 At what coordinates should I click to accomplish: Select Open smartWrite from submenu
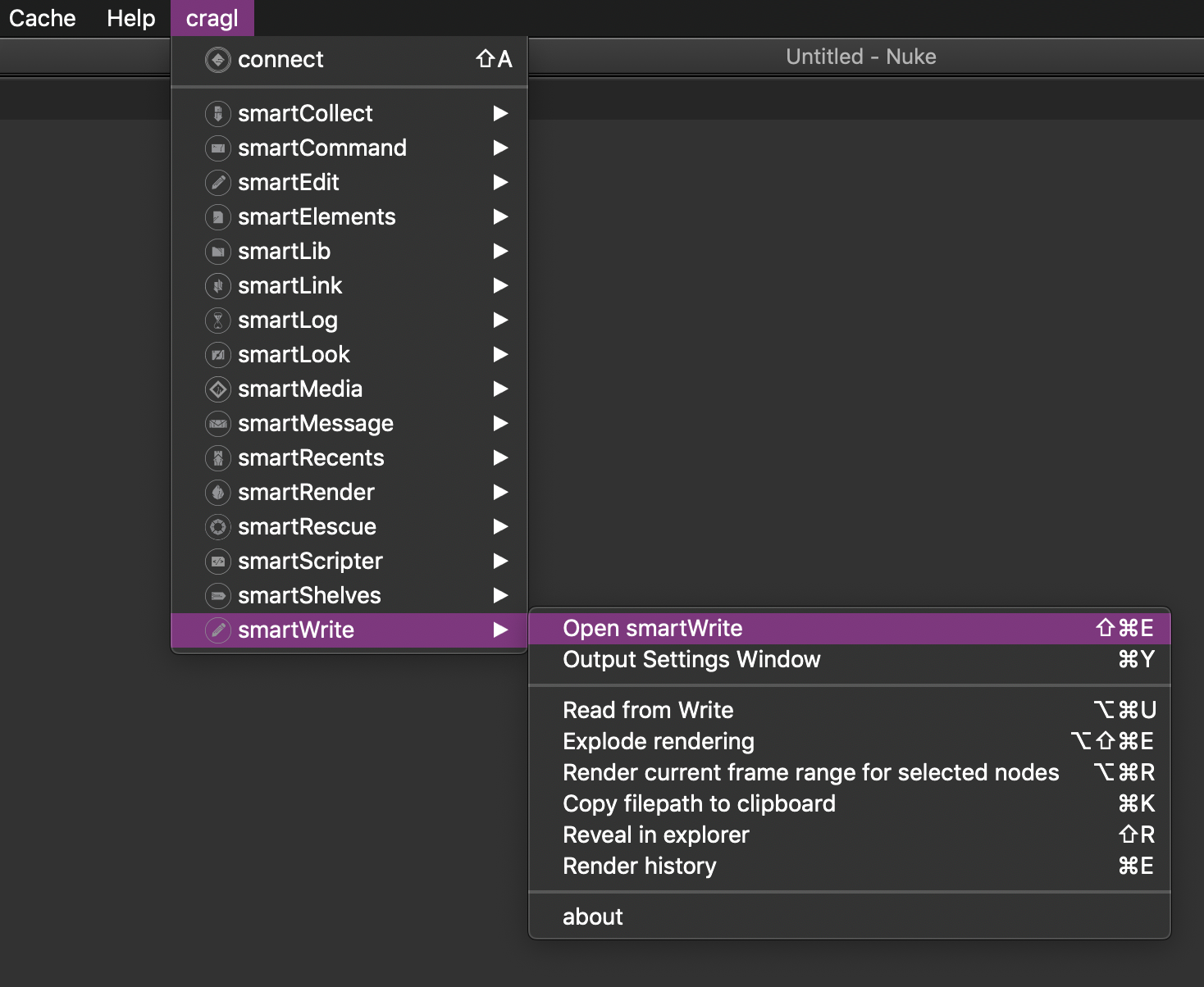click(653, 629)
